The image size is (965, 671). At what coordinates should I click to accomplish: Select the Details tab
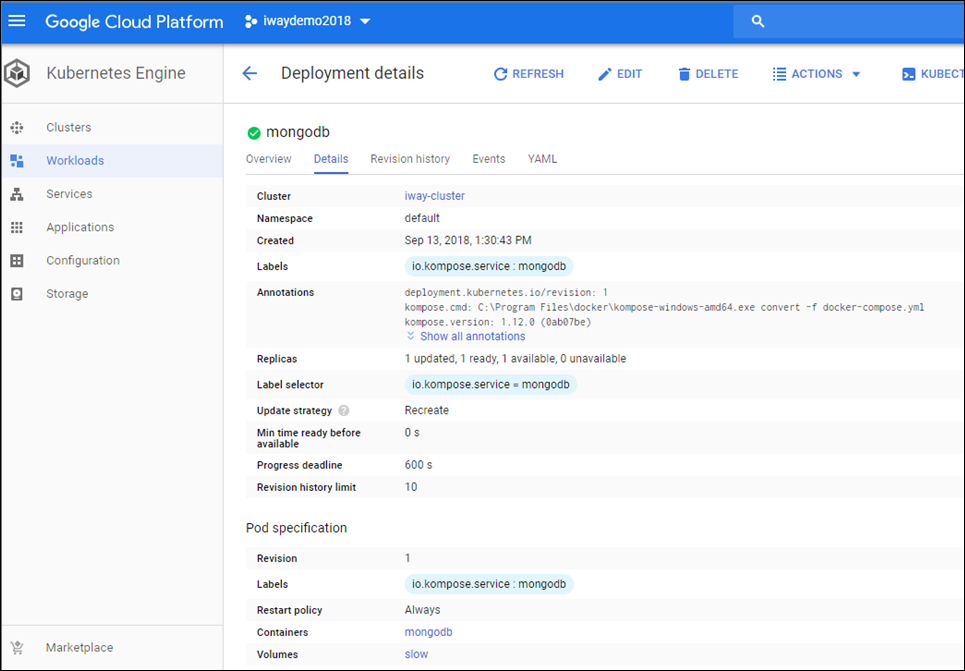[x=331, y=159]
